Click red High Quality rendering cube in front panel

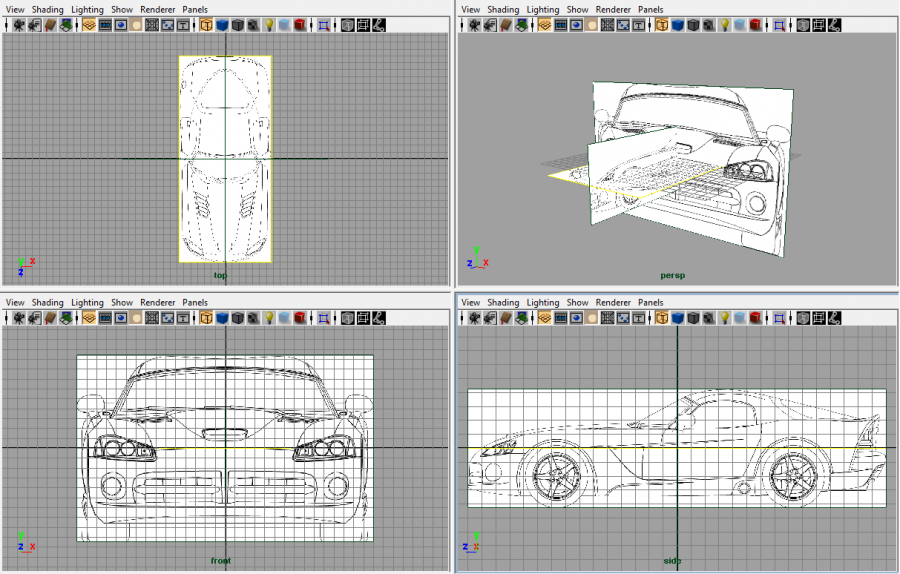point(300,318)
